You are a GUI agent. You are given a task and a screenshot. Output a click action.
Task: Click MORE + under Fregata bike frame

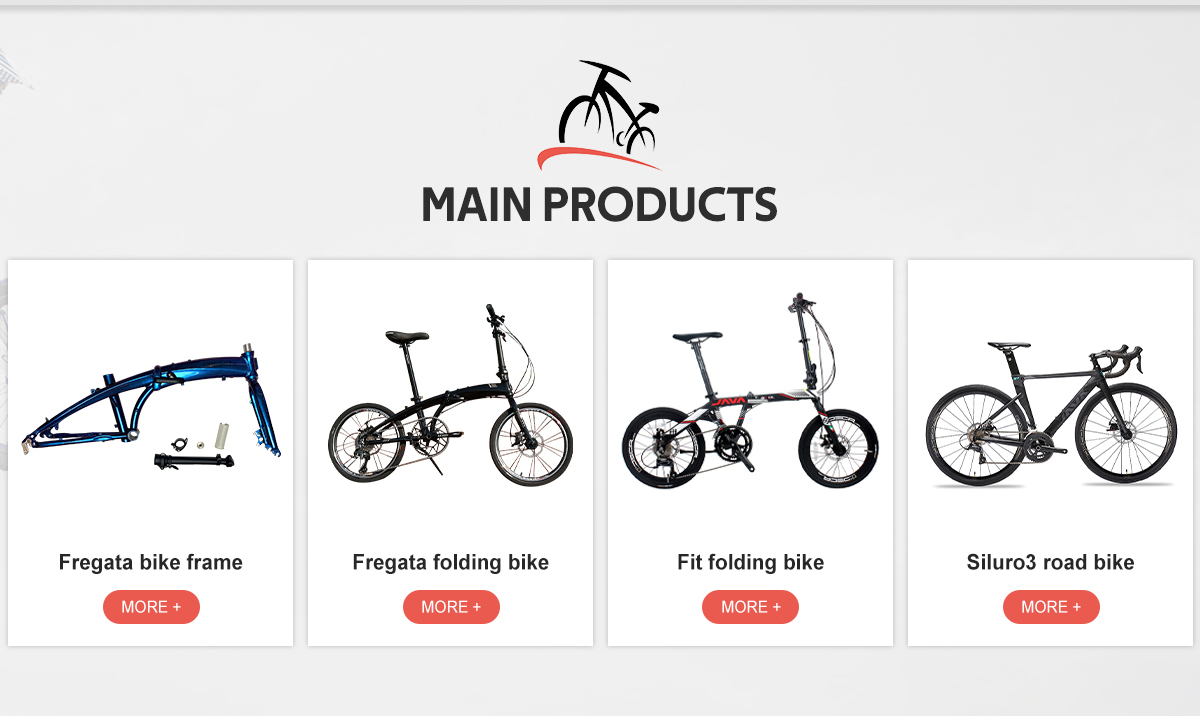point(151,607)
